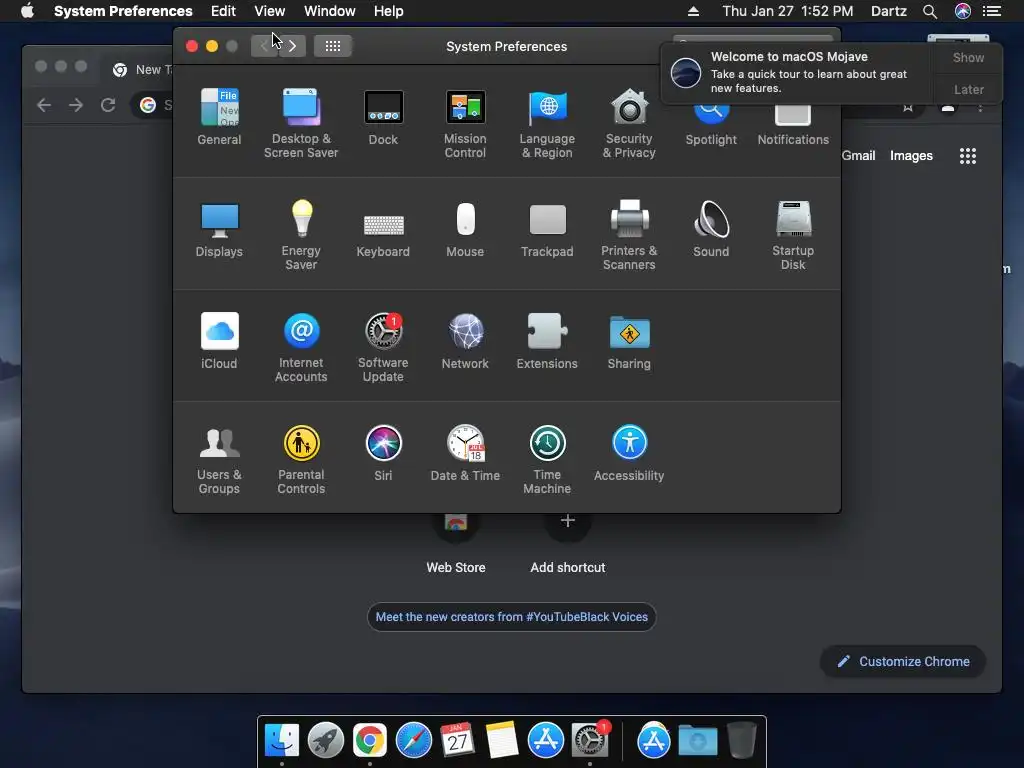
Task: Click the Add shortcut button in Chrome
Action: 568,542
